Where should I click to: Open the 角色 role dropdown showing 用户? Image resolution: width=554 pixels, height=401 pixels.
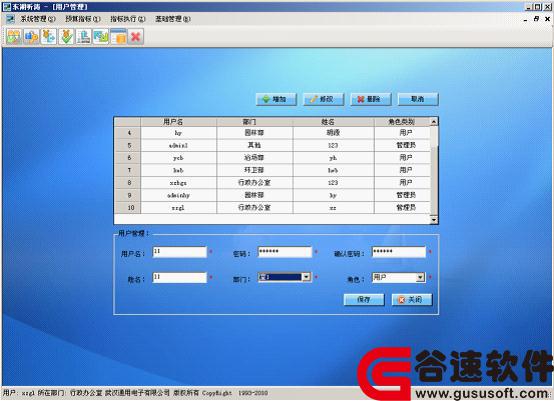tap(420, 277)
